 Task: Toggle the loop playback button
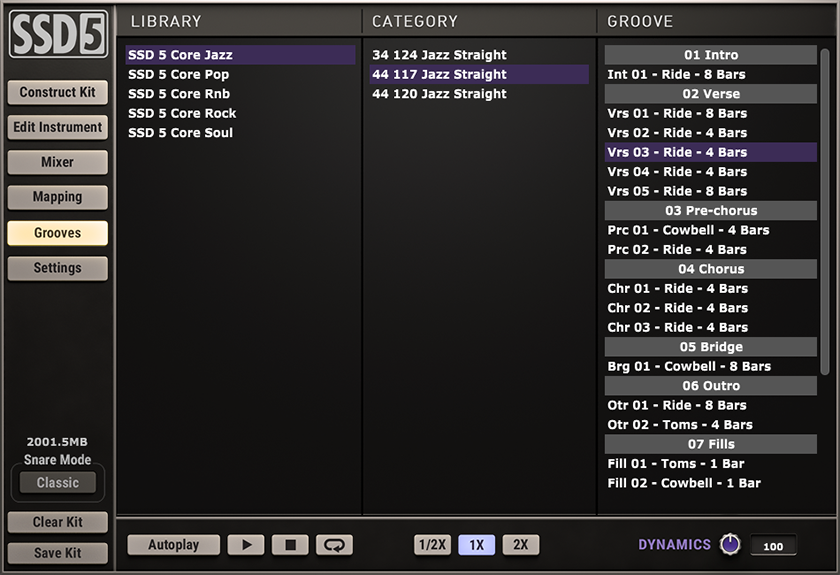[x=334, y=545]
